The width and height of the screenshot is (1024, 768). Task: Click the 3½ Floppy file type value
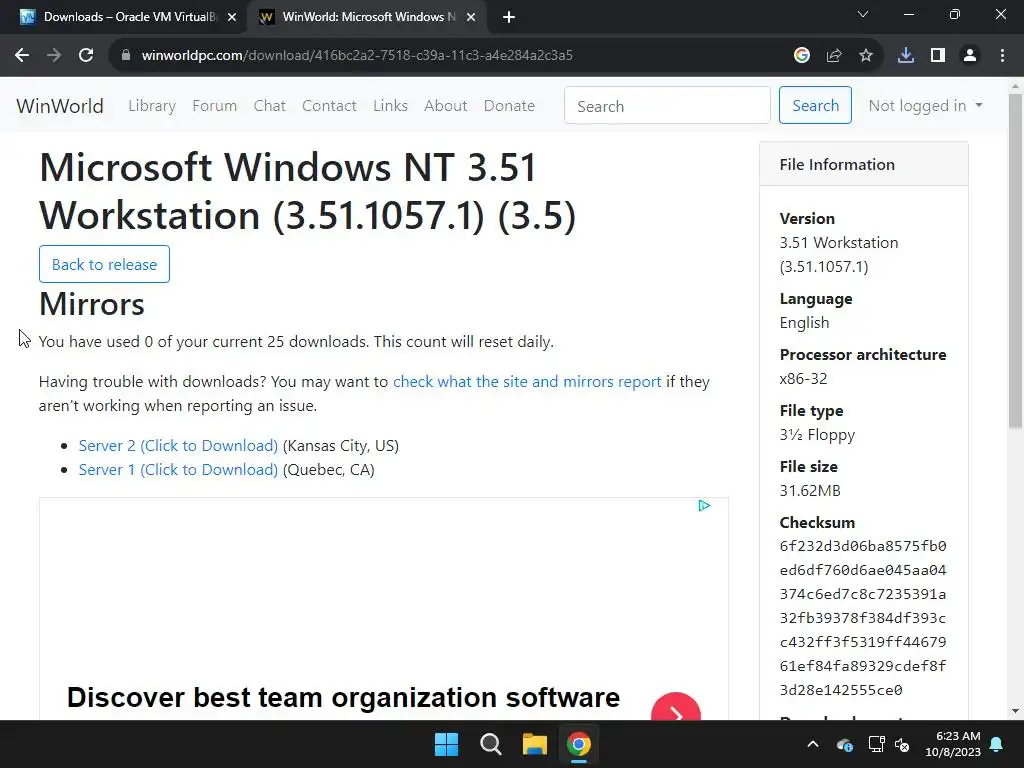click(817, 435)
